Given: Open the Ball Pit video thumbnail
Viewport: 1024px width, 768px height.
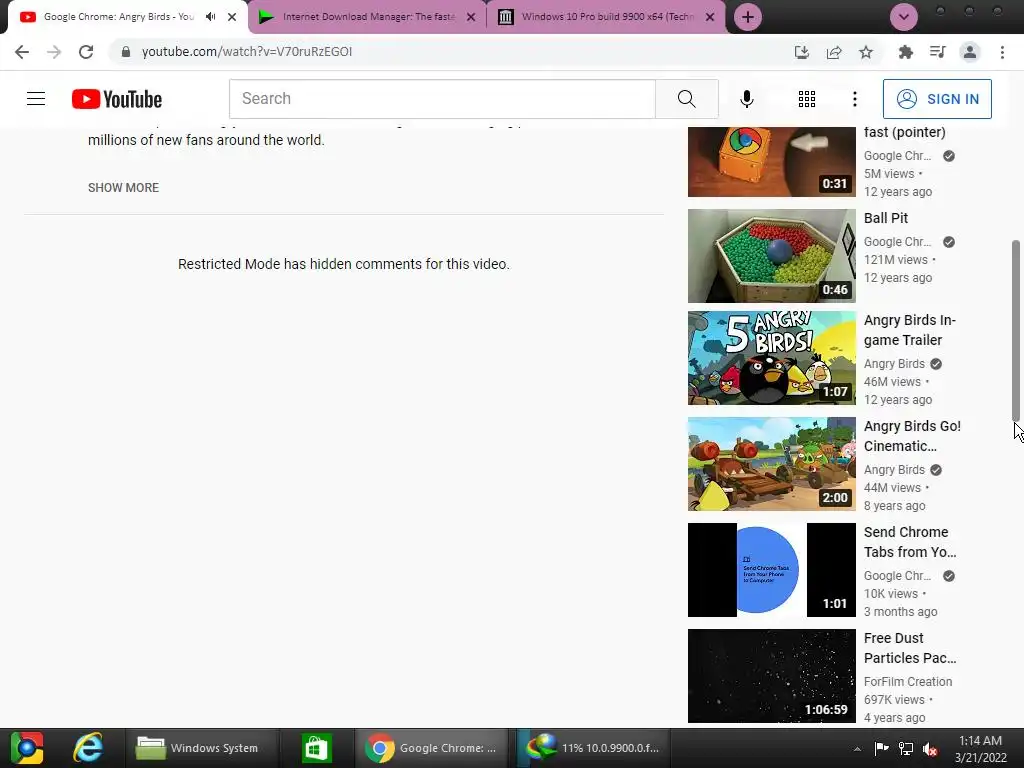Looking at the screenshot, I should coord(771,256).
